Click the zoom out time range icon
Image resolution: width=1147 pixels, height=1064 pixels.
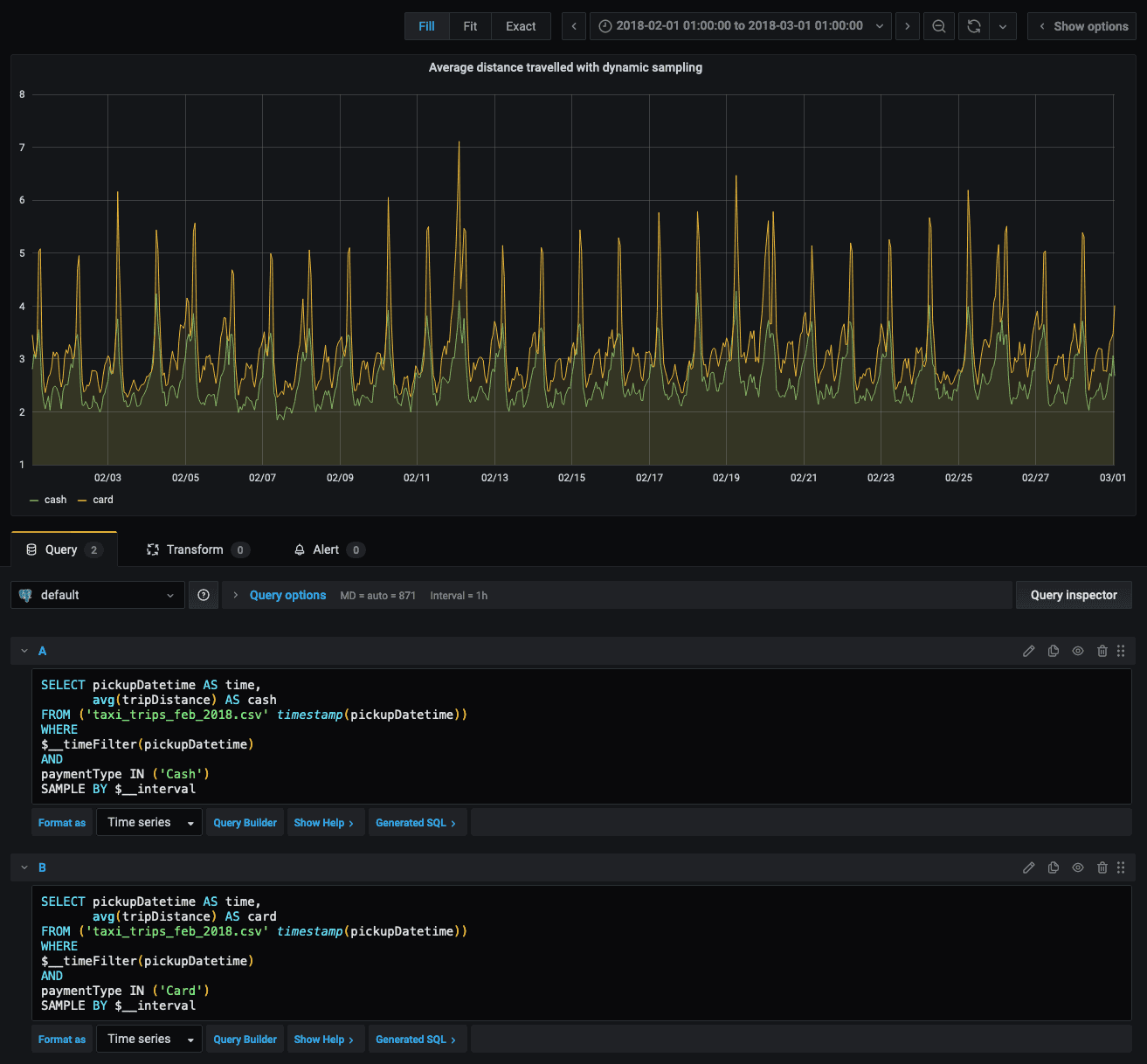point(938,26)
